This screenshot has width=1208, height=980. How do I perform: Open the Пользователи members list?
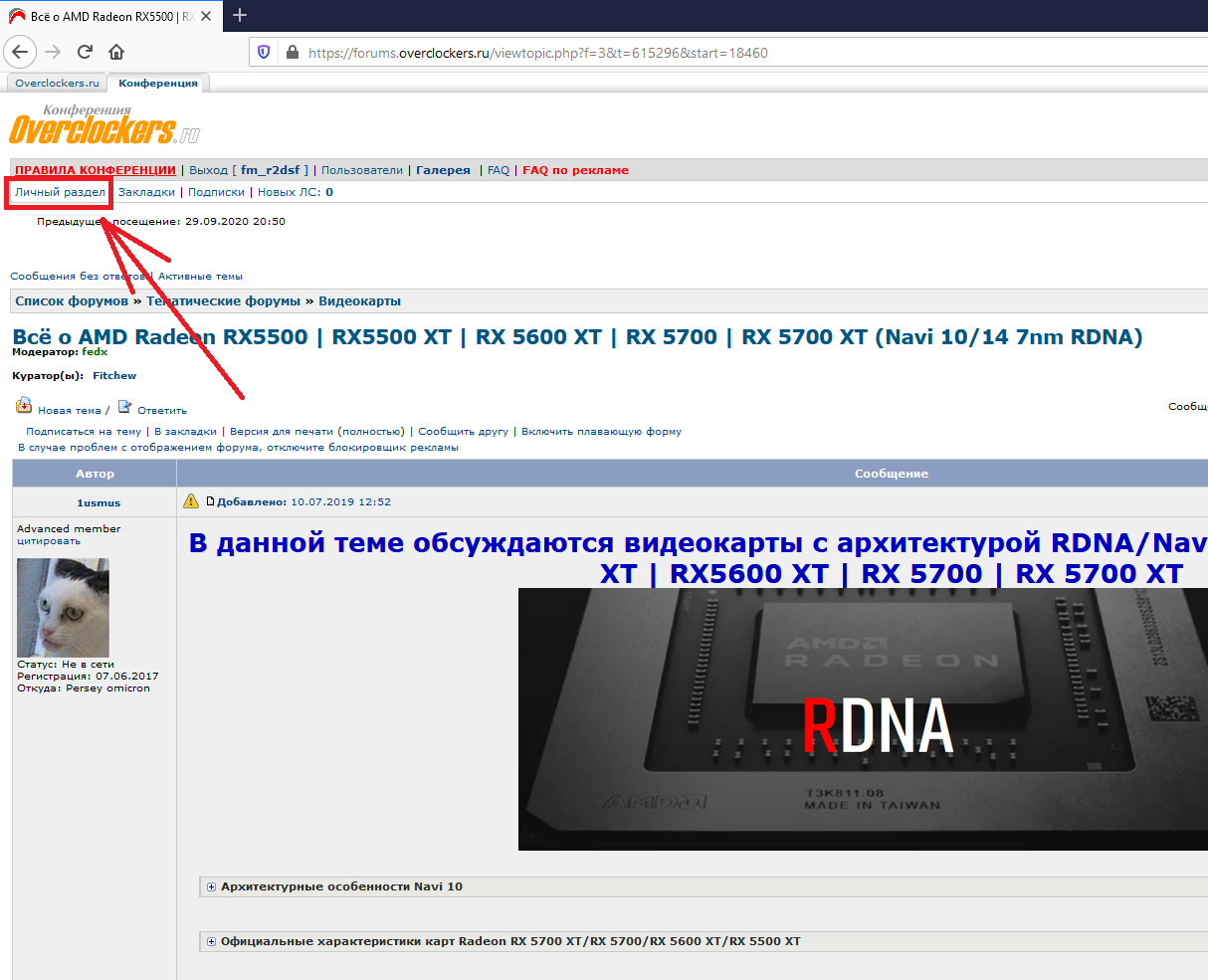[x=362, y=170]
